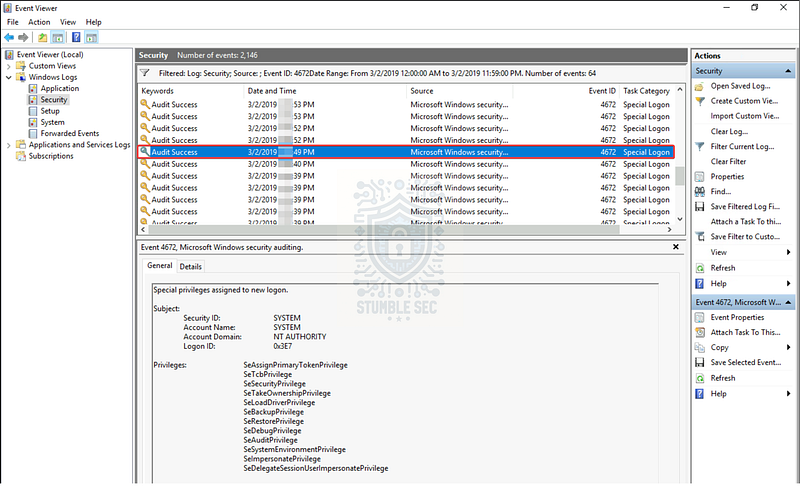Click the upper Refresh icon under Security actions
The width and height of the screenshot is (800, 496).
point(699,268)
